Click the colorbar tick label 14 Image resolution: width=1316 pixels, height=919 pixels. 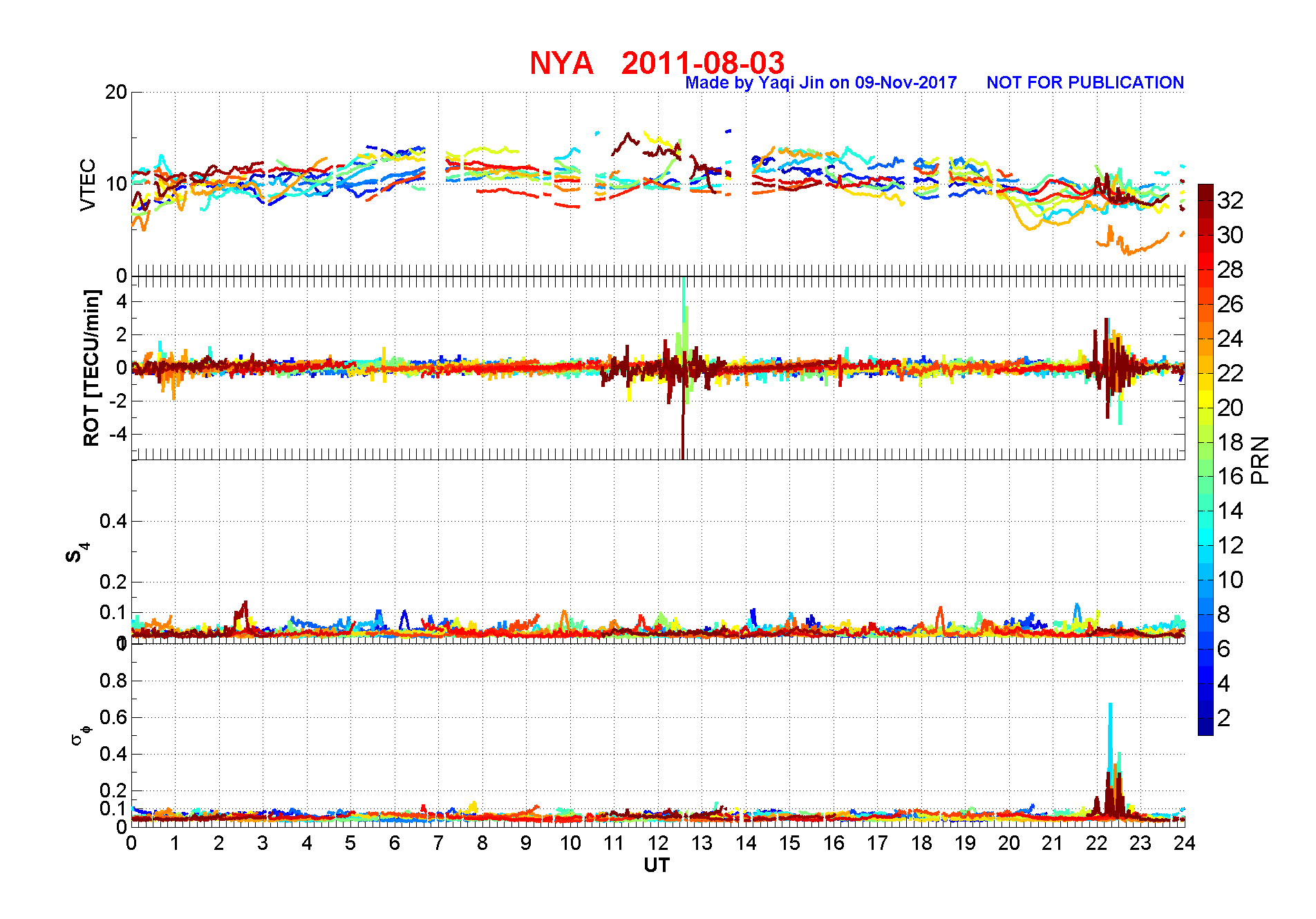1230,511
